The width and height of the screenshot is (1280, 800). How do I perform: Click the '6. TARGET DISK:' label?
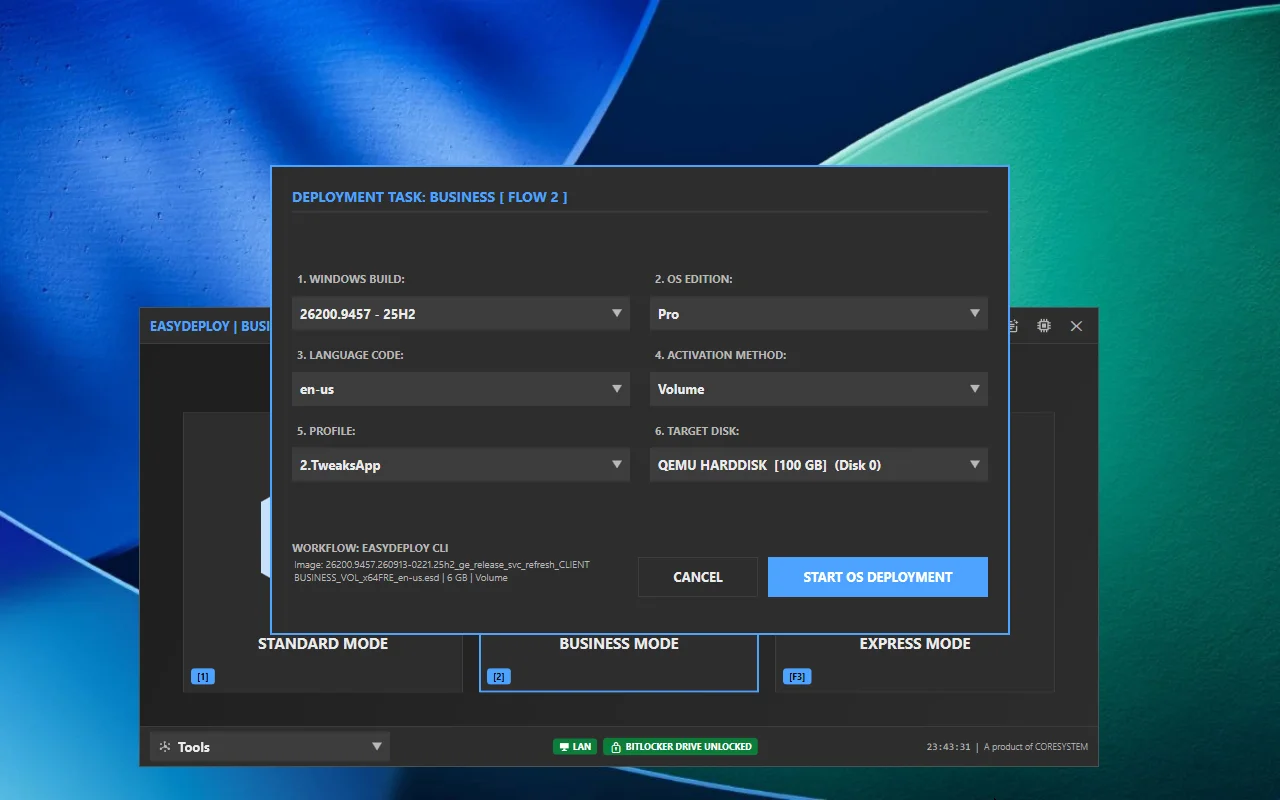pyautogui.click(x=697, y=431)
